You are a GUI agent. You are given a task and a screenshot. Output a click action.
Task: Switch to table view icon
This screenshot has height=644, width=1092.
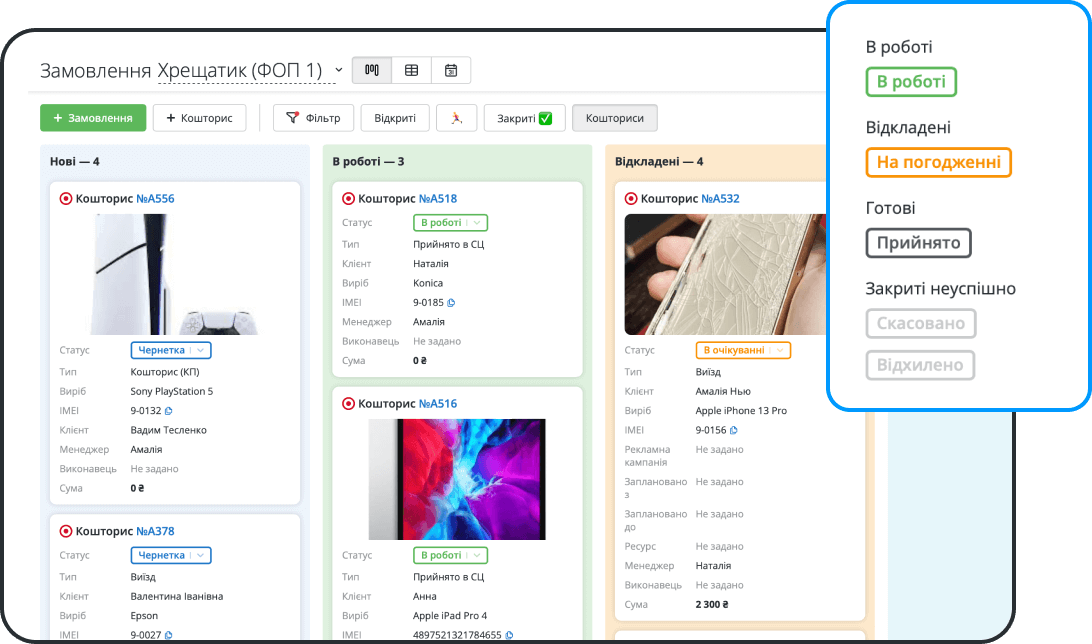click(411, 70)
